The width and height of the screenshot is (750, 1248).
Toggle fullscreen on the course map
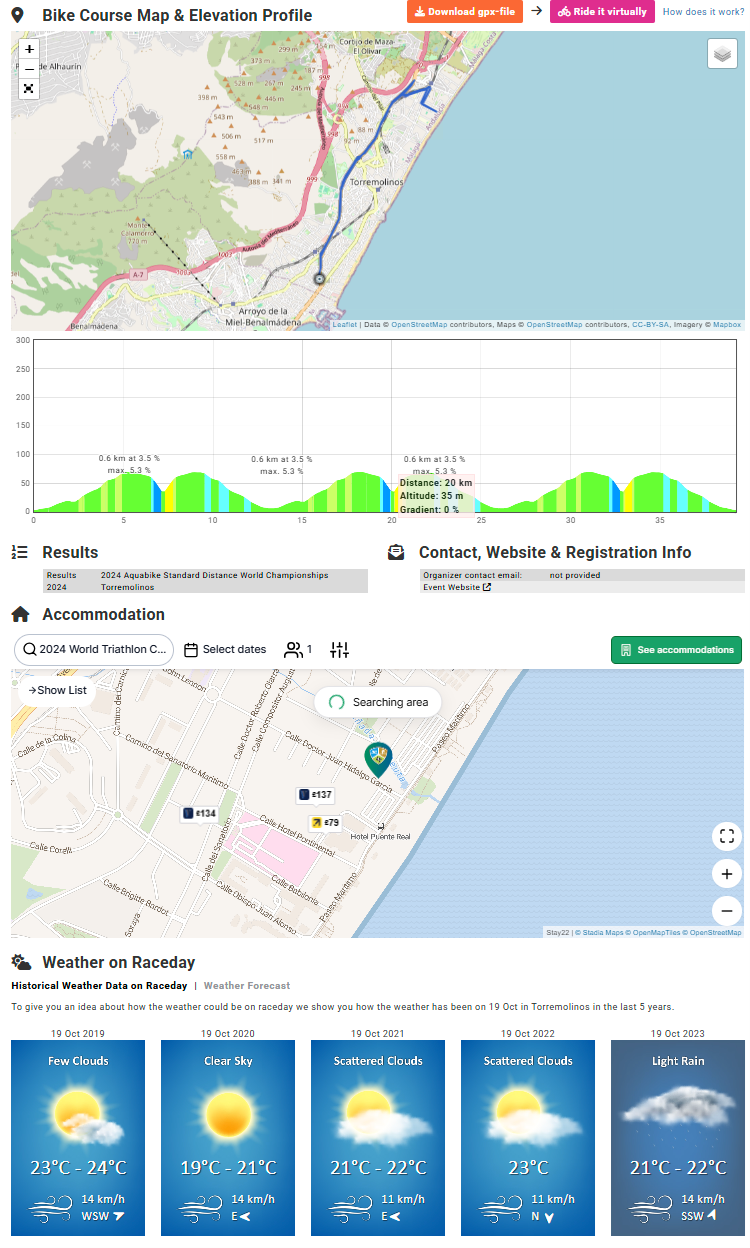point(29,88)
